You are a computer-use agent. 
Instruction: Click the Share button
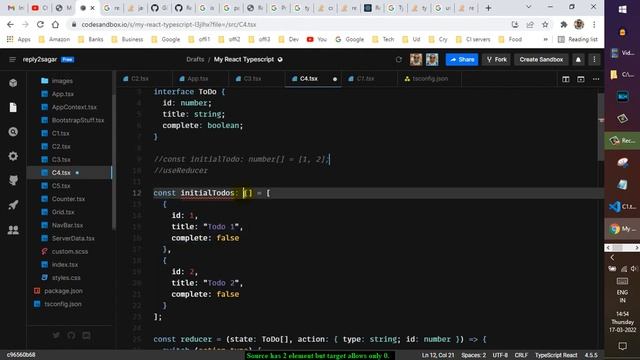(462, 60)
